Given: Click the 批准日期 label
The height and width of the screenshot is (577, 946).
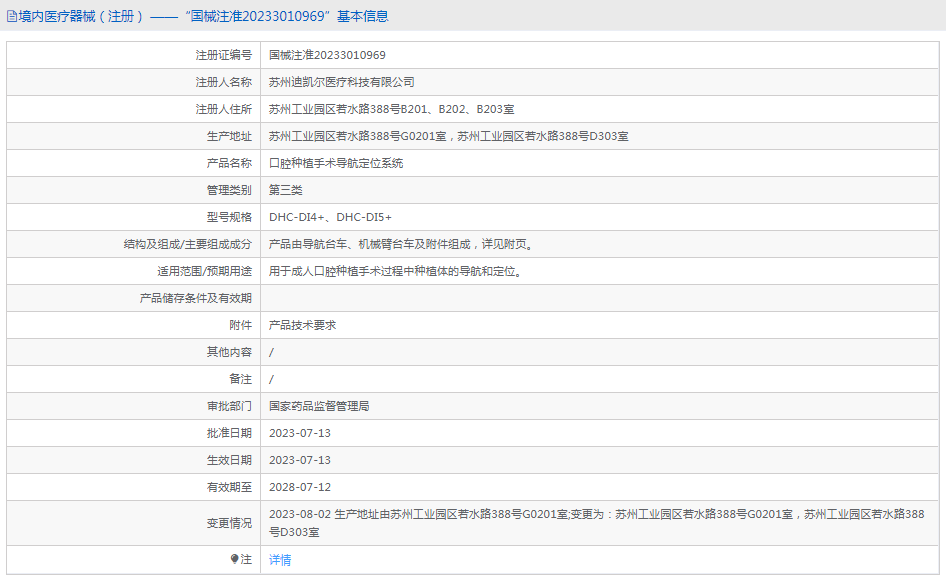Looking at the screenshot, I should pos(229,433).
